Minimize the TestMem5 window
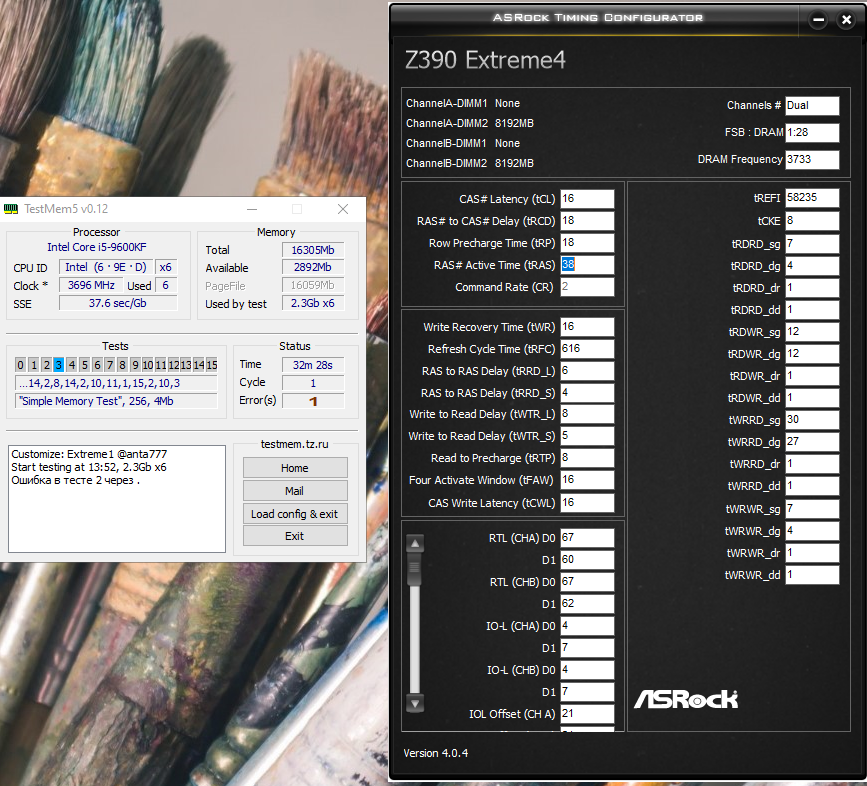Viewport: 867px width, 786px height. [252, 209]
